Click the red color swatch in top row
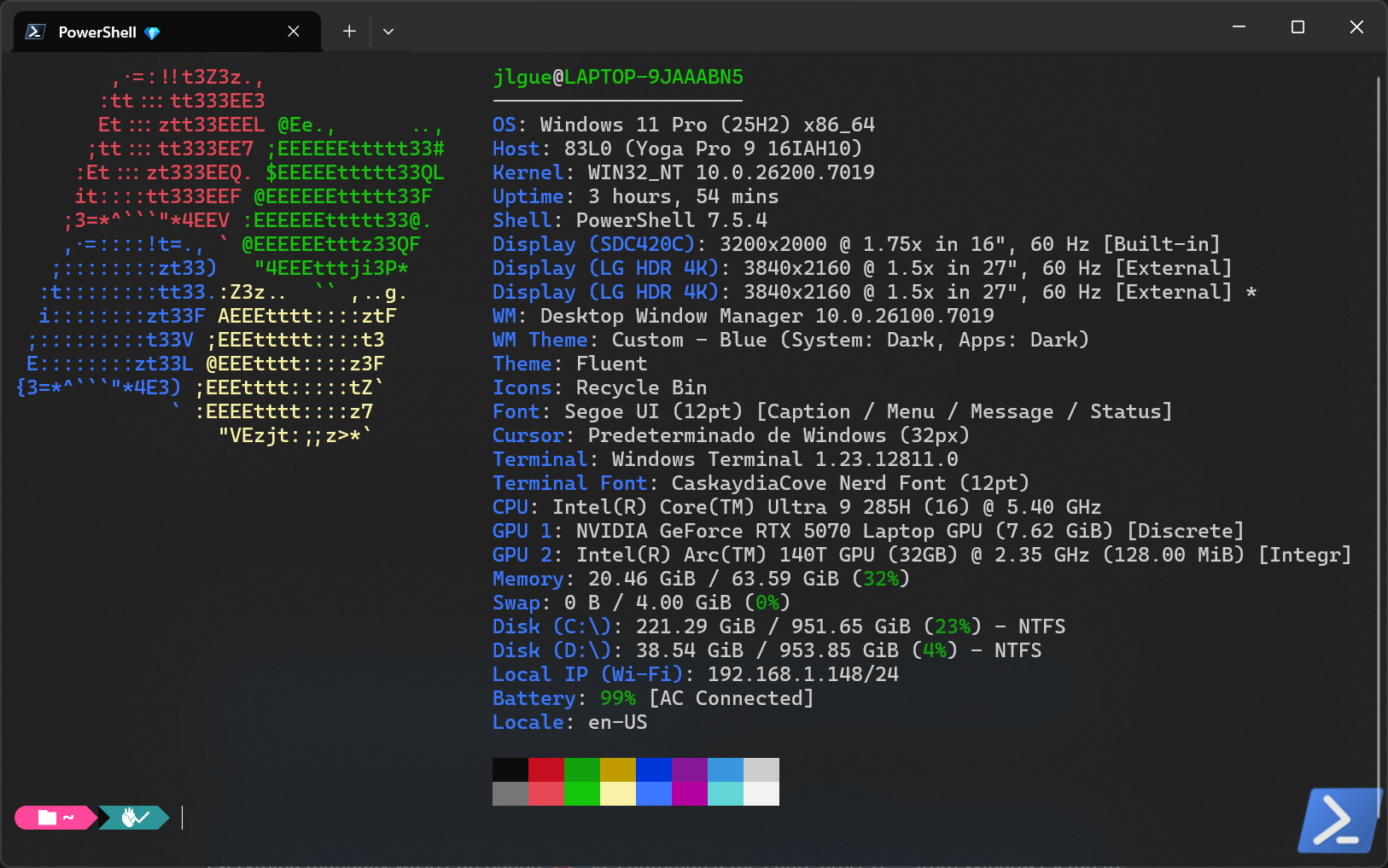This screenshot has height=868, width=1388. [x=545, y=770]
